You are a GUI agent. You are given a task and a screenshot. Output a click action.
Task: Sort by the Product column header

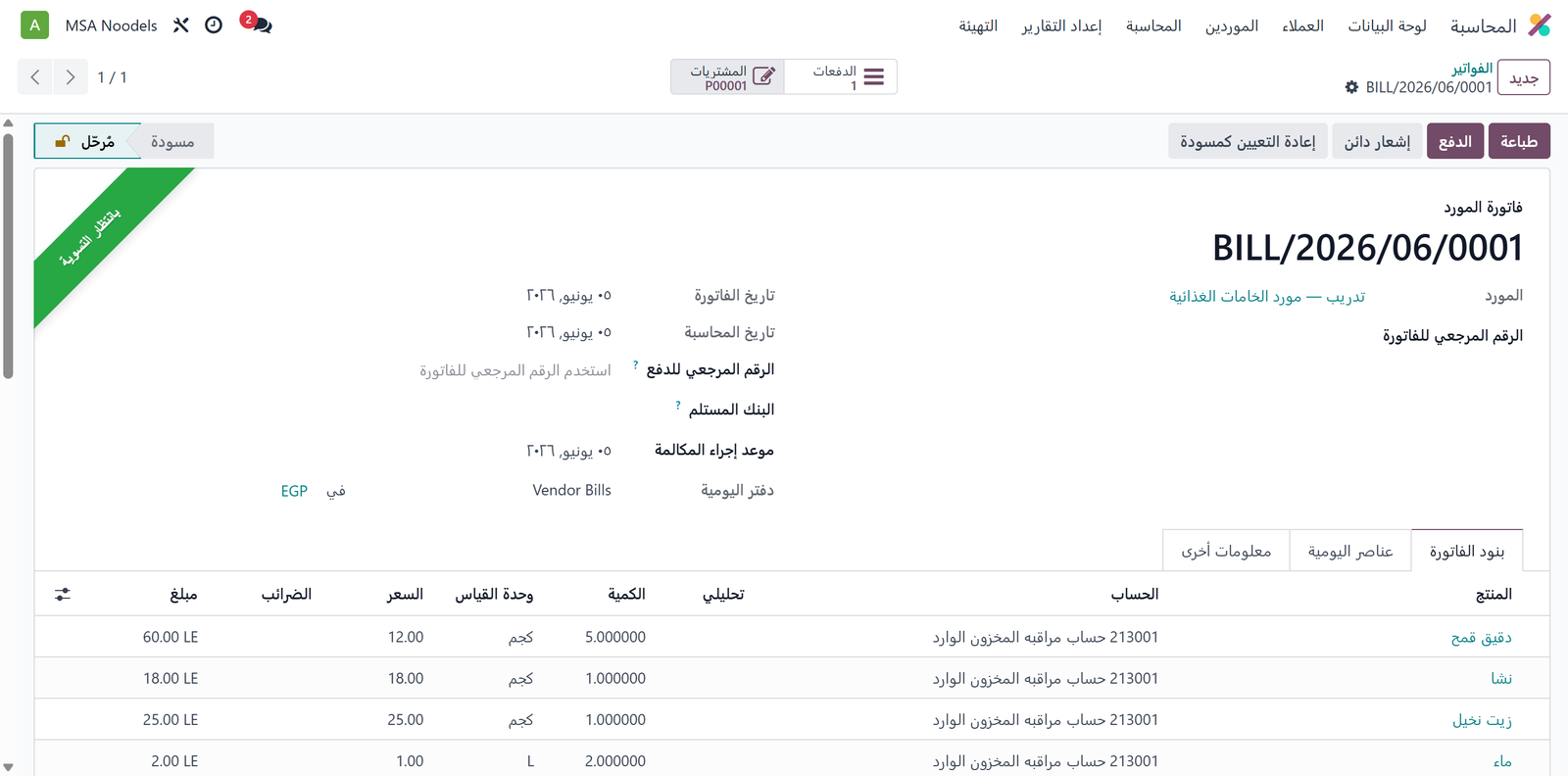(1494, 594)
